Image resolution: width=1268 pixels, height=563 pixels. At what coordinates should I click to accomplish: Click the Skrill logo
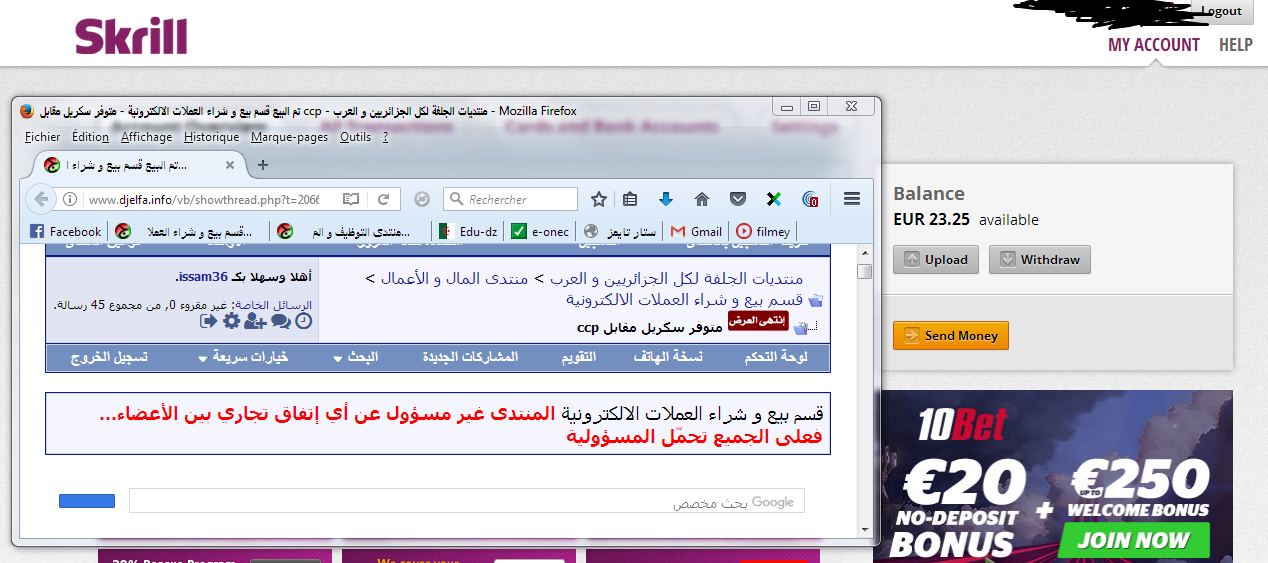coord(131,36)
